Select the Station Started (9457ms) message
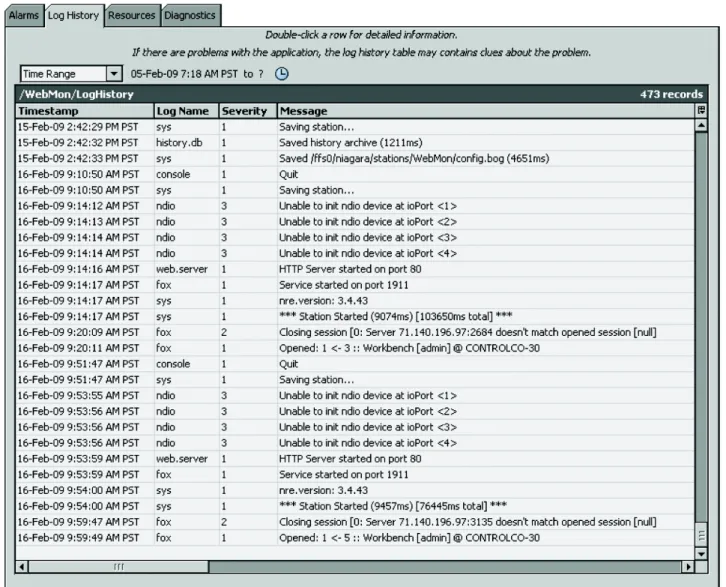 pyautogui.click(x=393, y=506)
